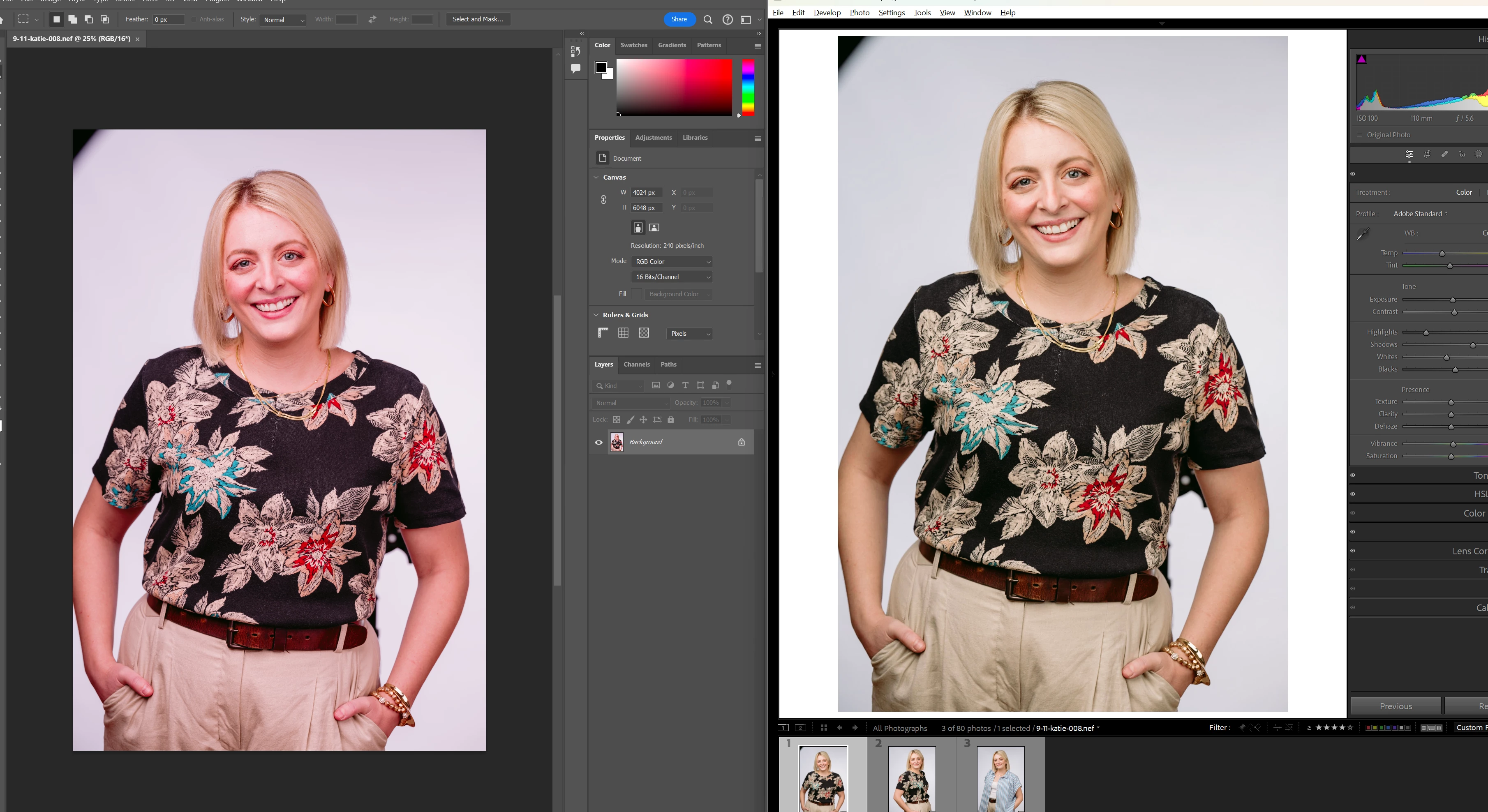Toggle the Original Photo checkbox

pyautogui.click(x=1360, y=134)
